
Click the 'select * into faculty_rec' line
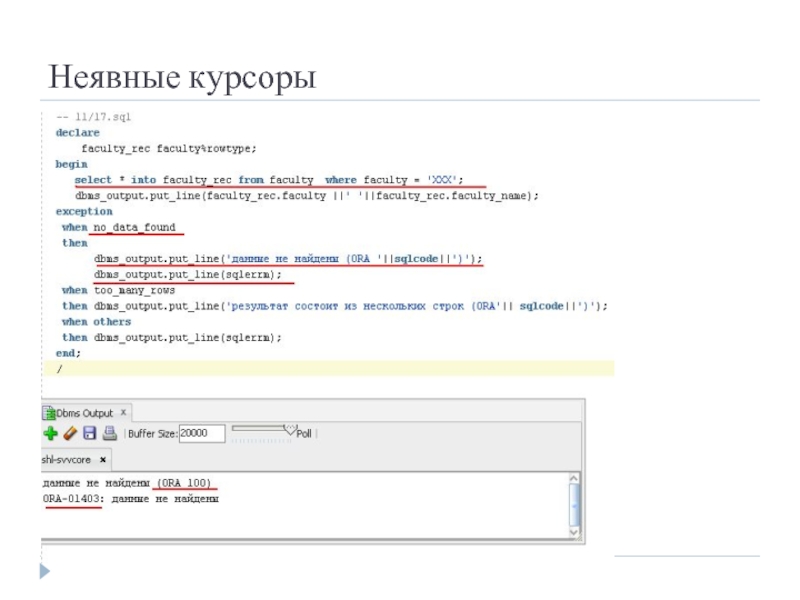tap(269, 180)
